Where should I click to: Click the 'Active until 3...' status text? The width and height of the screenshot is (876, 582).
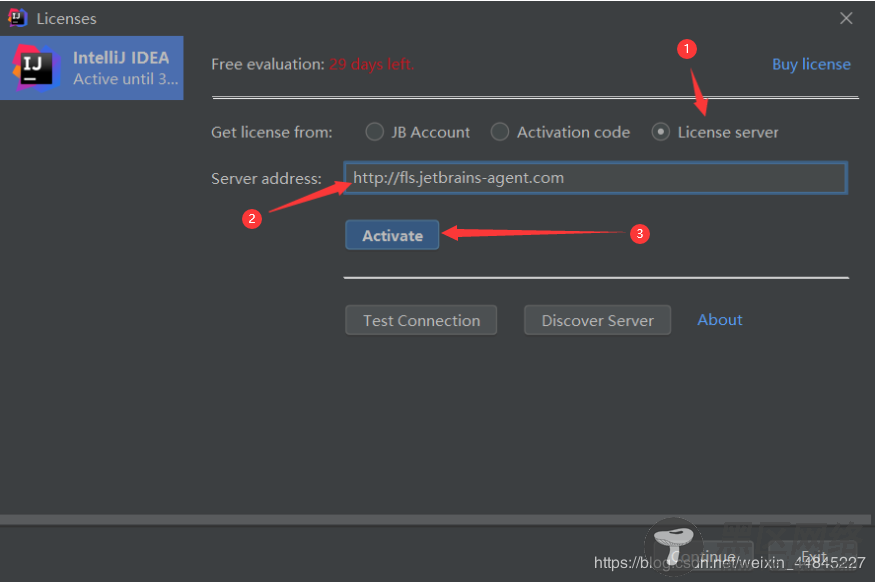coord(126,79)
